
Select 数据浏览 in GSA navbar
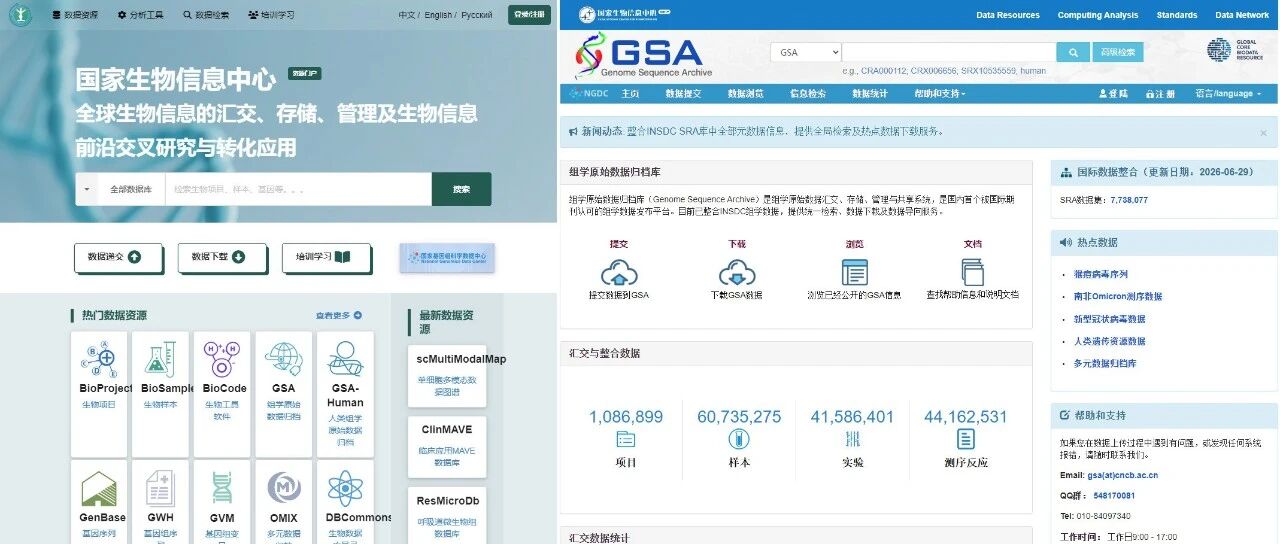click(746, 93)
